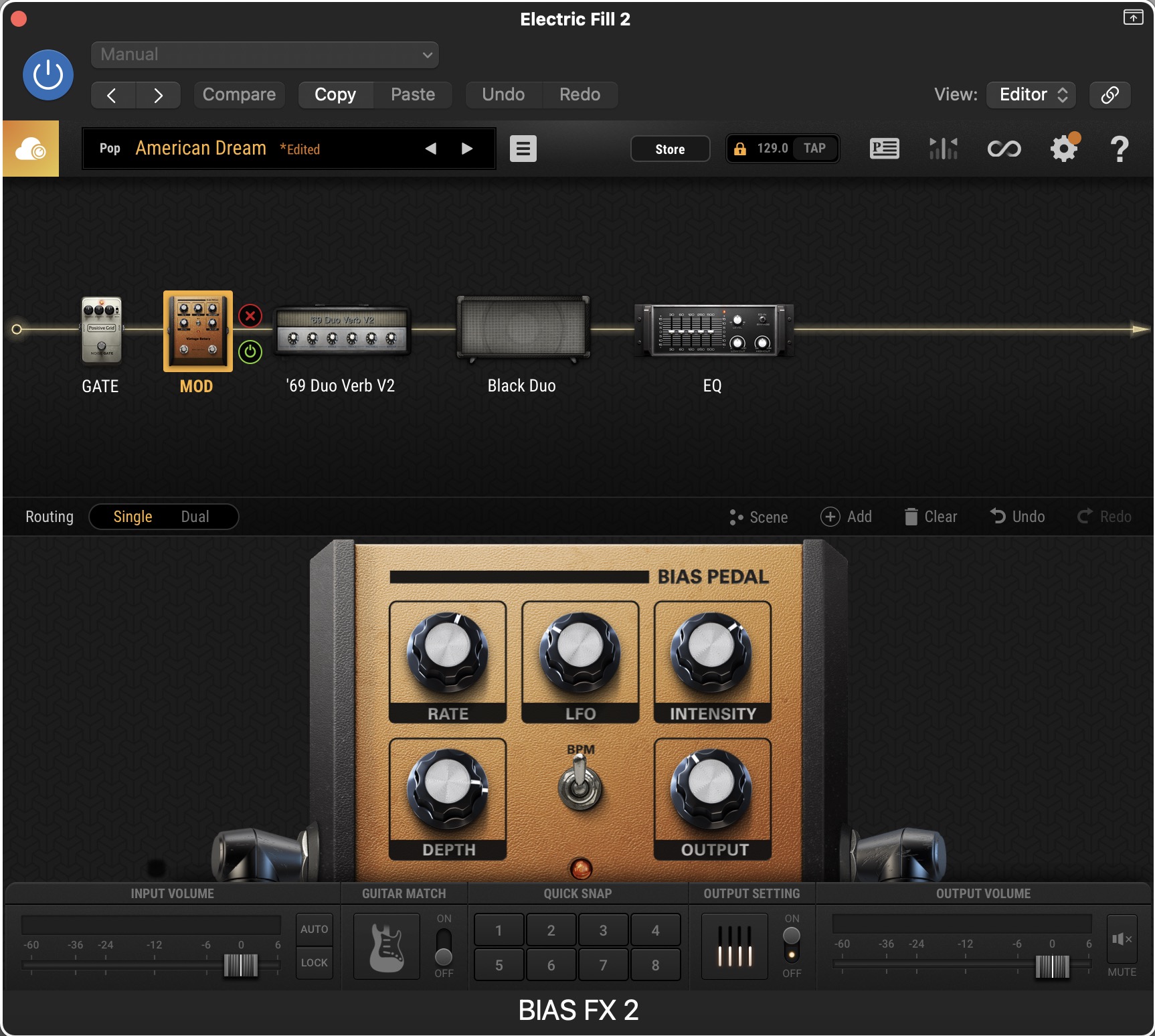Click the LFO knob
The width and height of the screenshot is (1155, 1036).
[580, 652]
